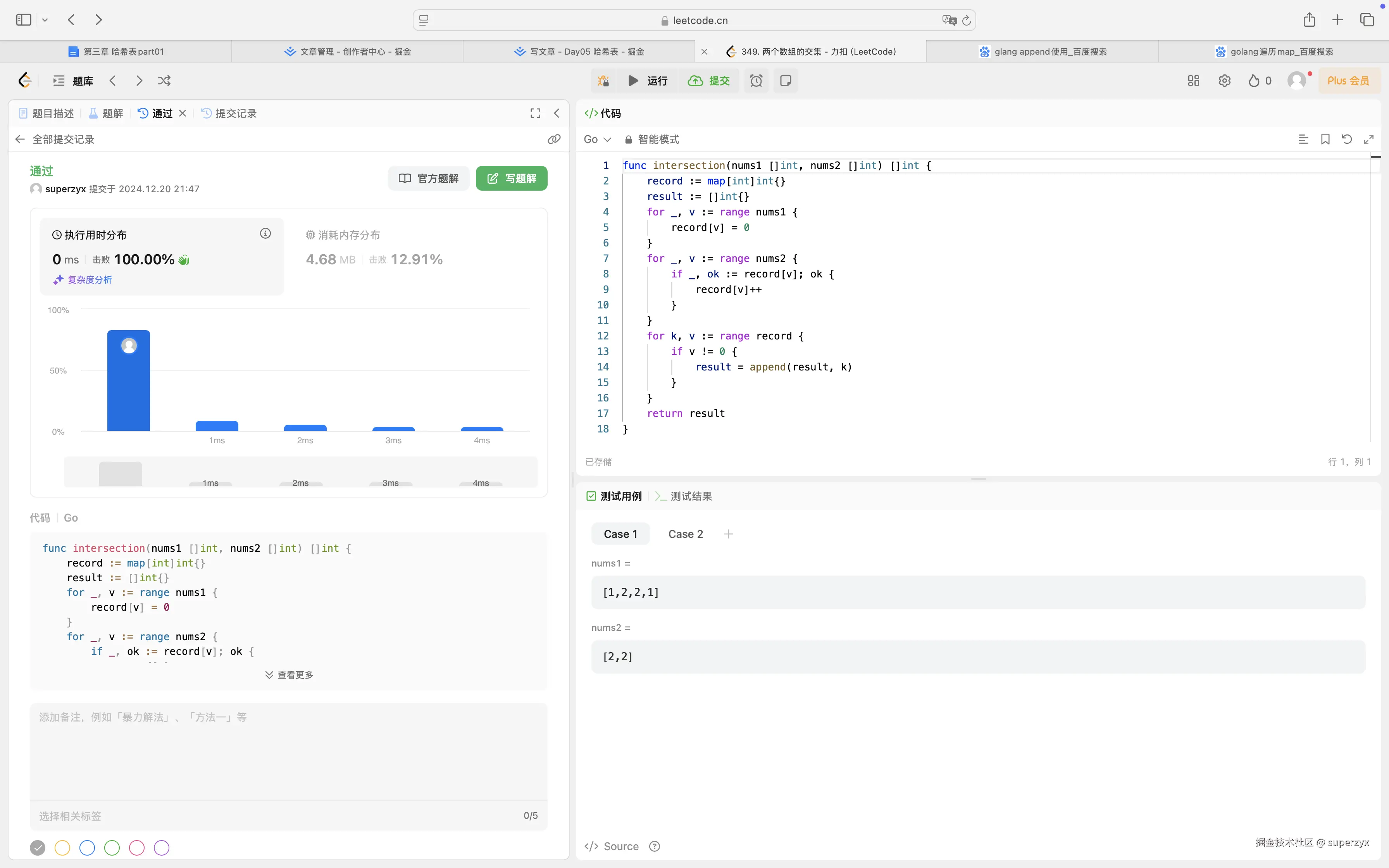This screenshot has height=868, width=1389.
Task: Close the 通过 tab
Action: pos(183,114)
